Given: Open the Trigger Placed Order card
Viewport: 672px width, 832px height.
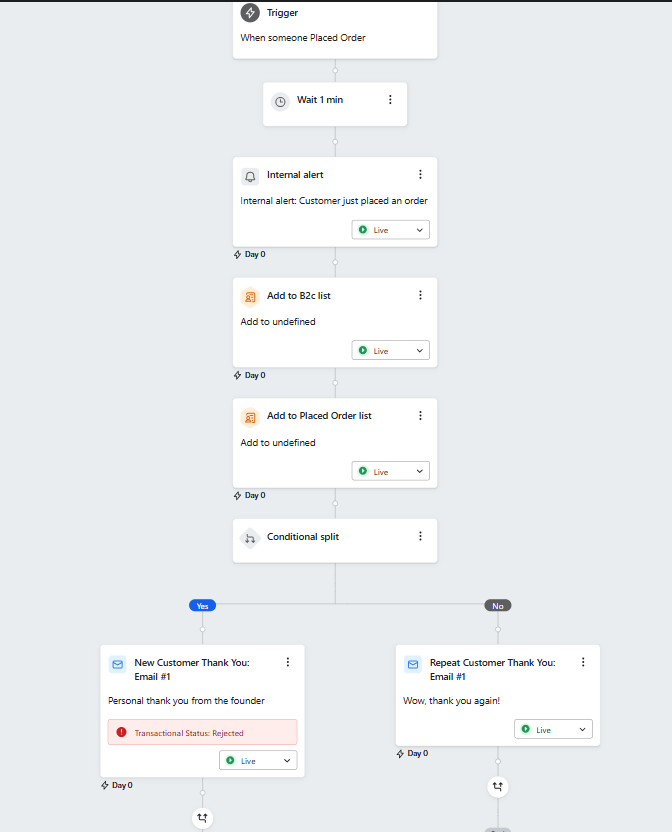Looking at the screenshot, I should coord(335,30).
